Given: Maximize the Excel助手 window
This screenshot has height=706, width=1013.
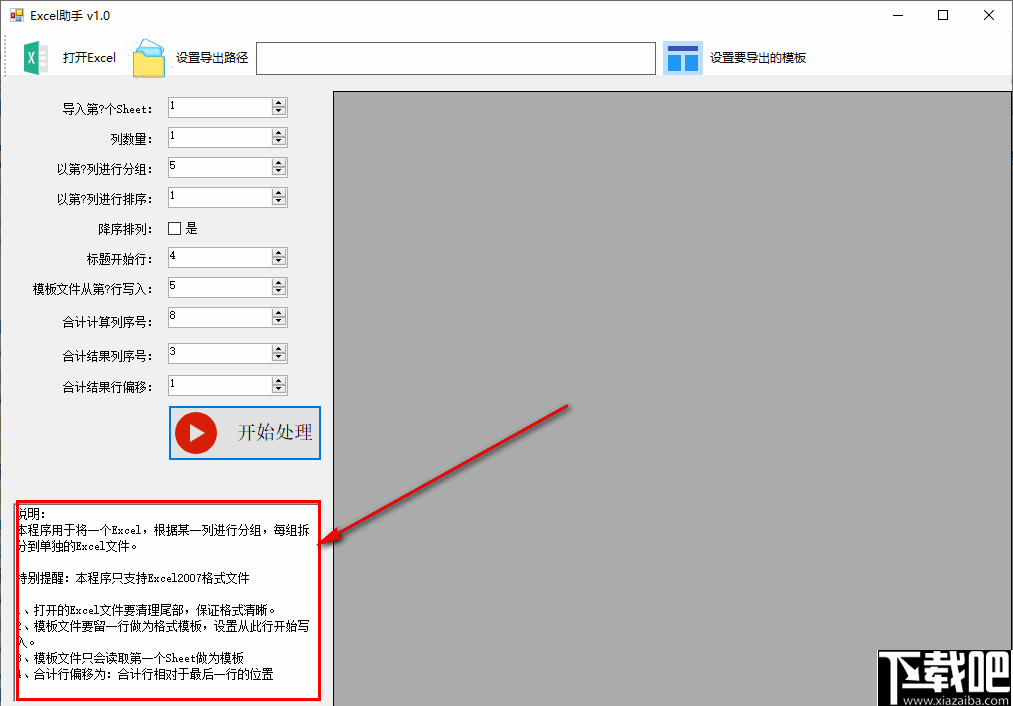Looking at the screenshot, I should pos(943,15).
